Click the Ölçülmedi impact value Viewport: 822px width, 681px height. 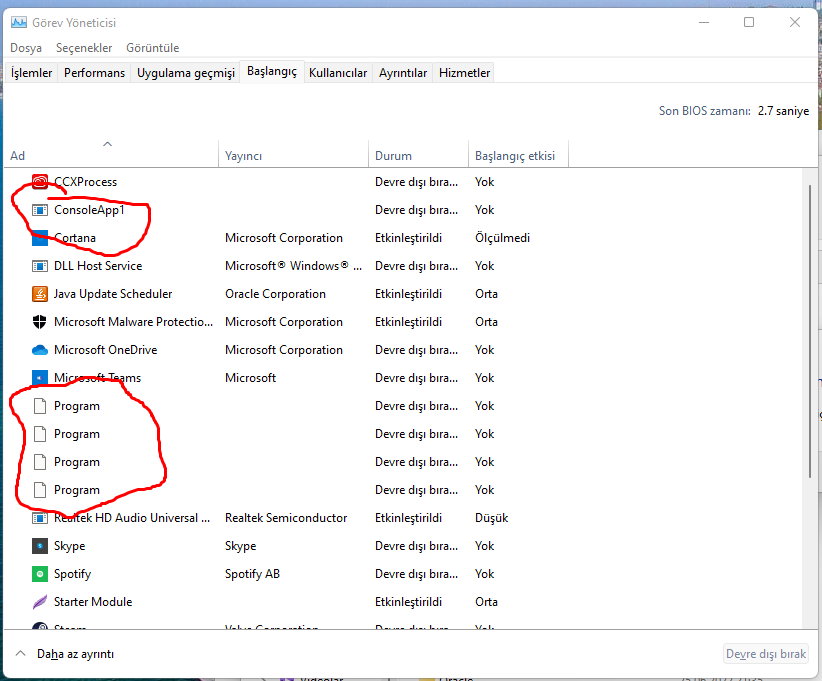click(x=502, y=238)
